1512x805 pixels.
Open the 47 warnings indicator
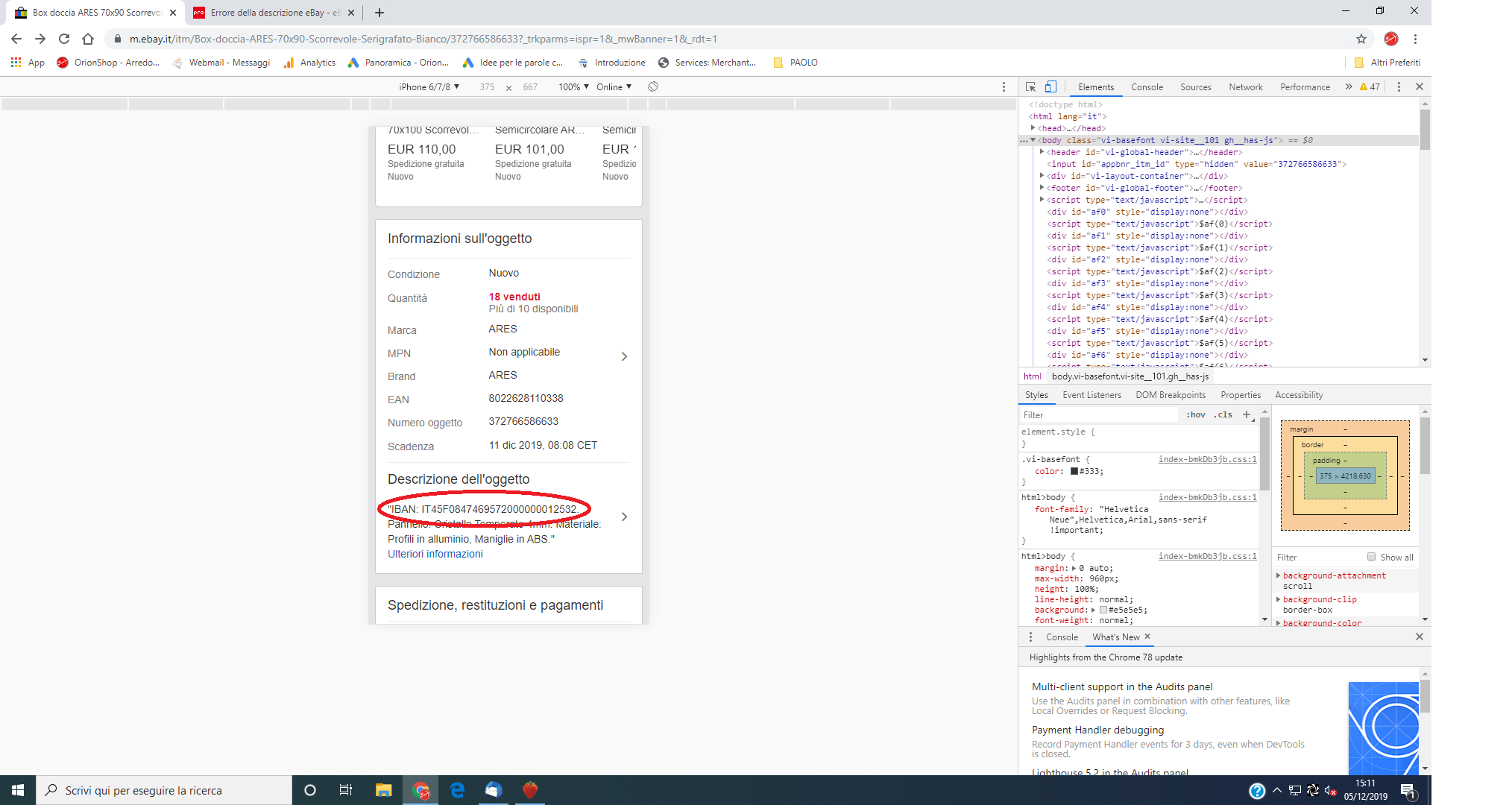[1370, 87]
